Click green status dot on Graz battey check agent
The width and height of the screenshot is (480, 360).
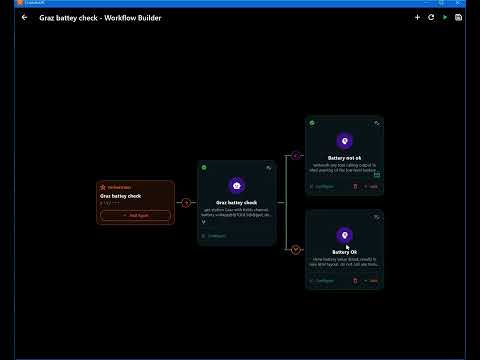(x=204, y=167)
